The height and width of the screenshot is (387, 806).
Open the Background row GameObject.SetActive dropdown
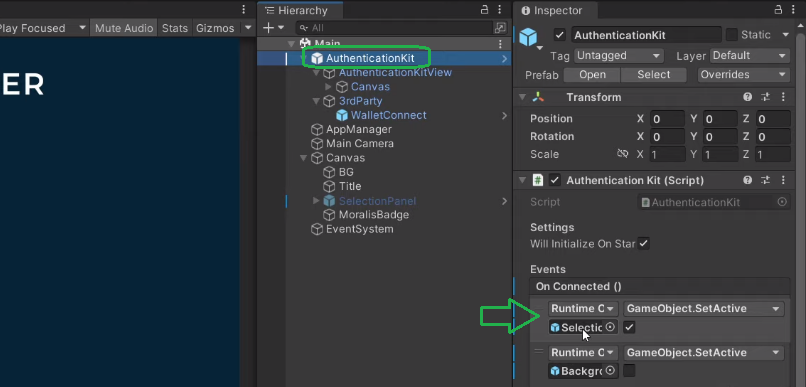pyautogui.click(x=703, y=353)
